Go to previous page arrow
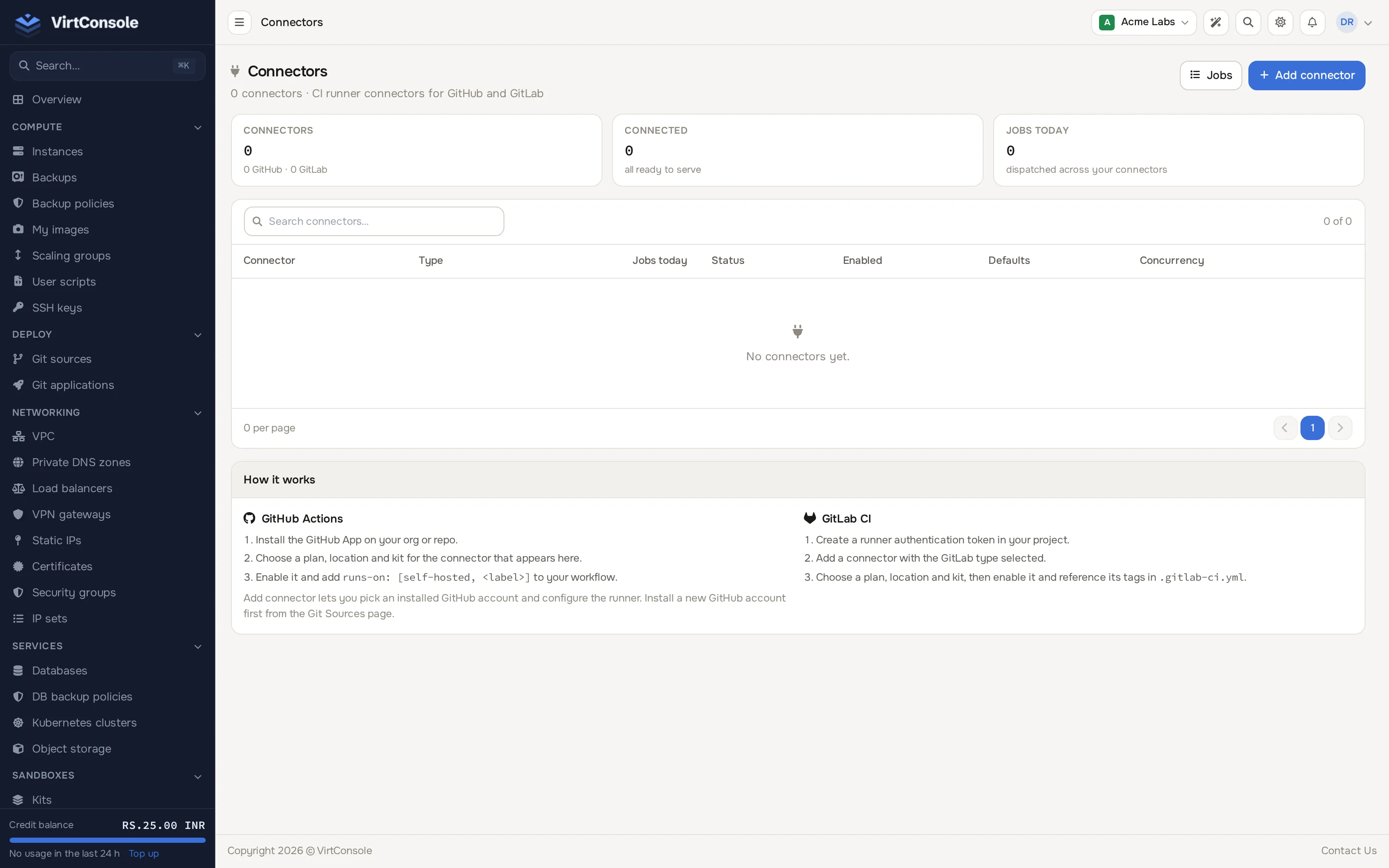 pyautogui.click(x=1284, y=427)
